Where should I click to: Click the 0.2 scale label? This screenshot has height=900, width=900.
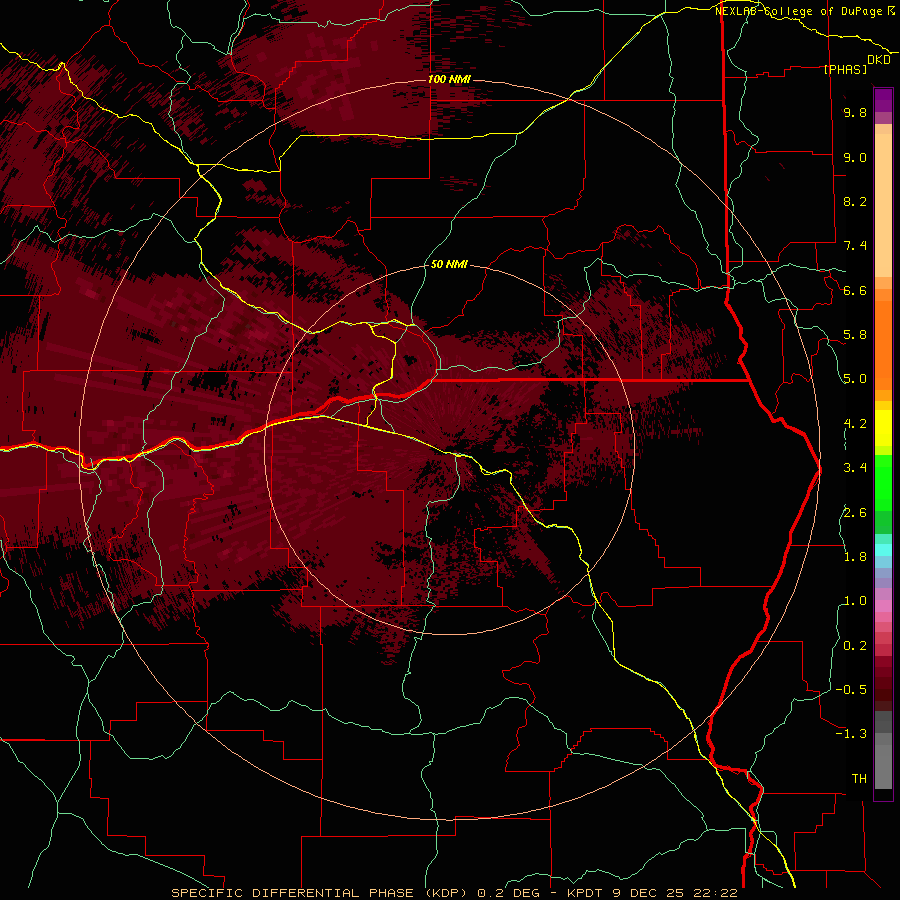tap(855, 646)
